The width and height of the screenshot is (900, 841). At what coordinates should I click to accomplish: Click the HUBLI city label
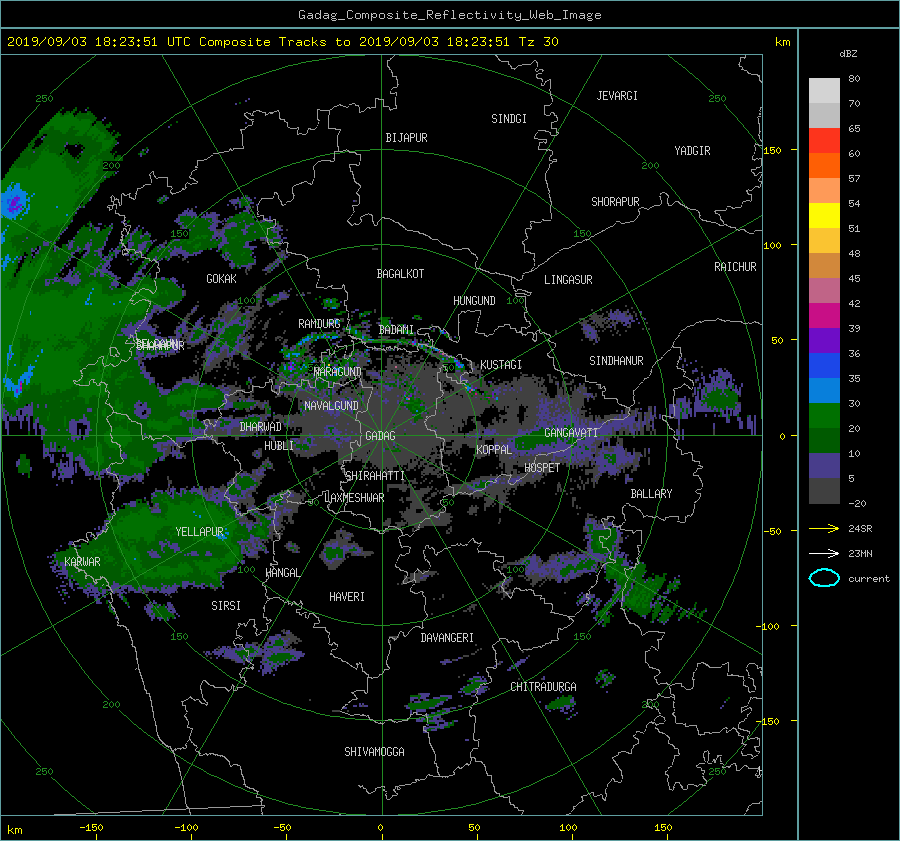[x=279, y=446]
